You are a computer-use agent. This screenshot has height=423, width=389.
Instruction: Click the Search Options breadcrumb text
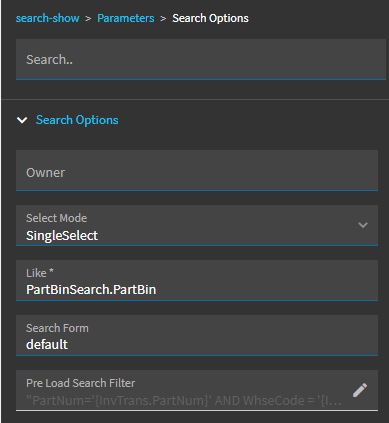click(210, 18)
